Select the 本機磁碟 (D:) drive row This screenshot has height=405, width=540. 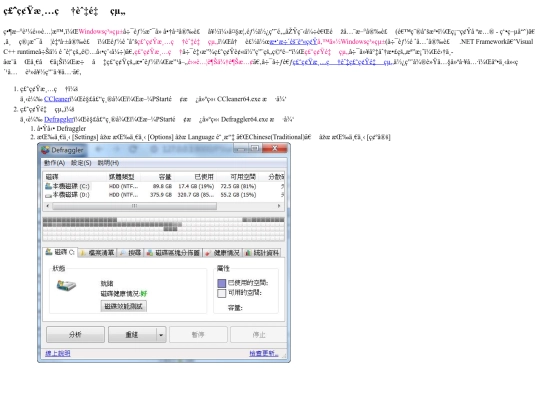coord(164,195)
